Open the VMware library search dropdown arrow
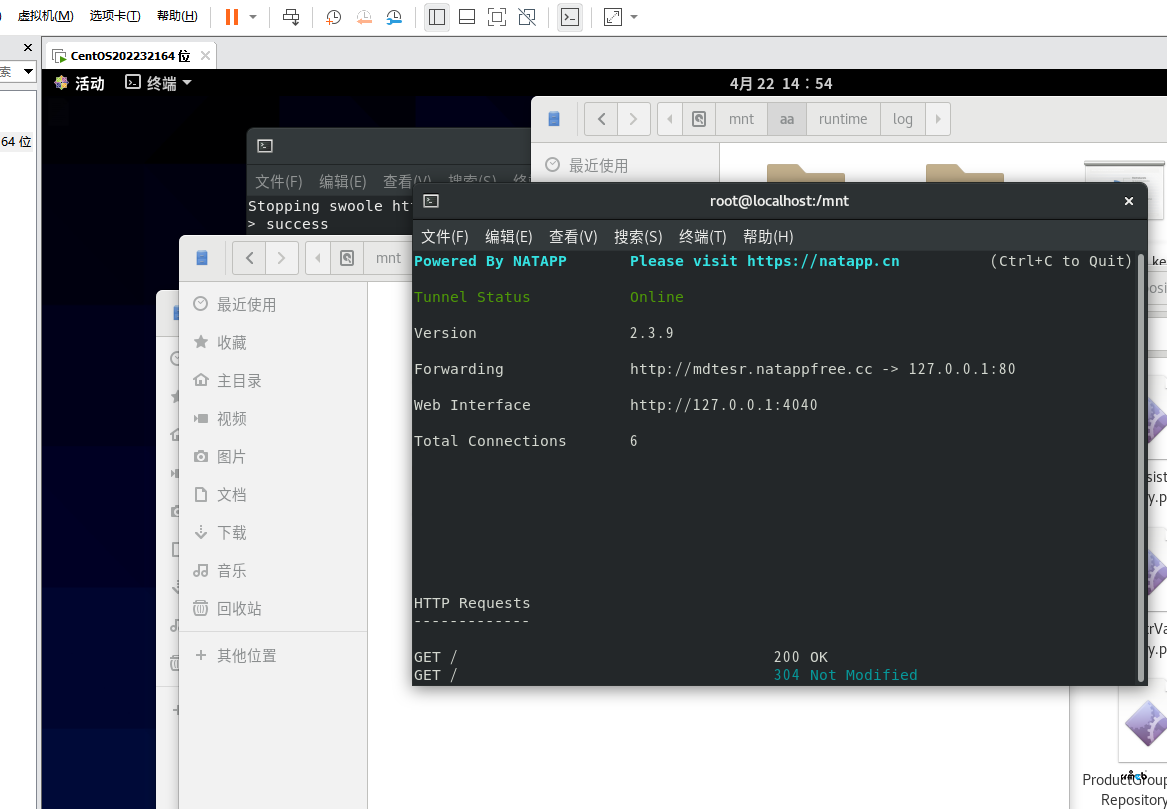This screenshot has width=1167, height=809. click(x=28, y=71)
